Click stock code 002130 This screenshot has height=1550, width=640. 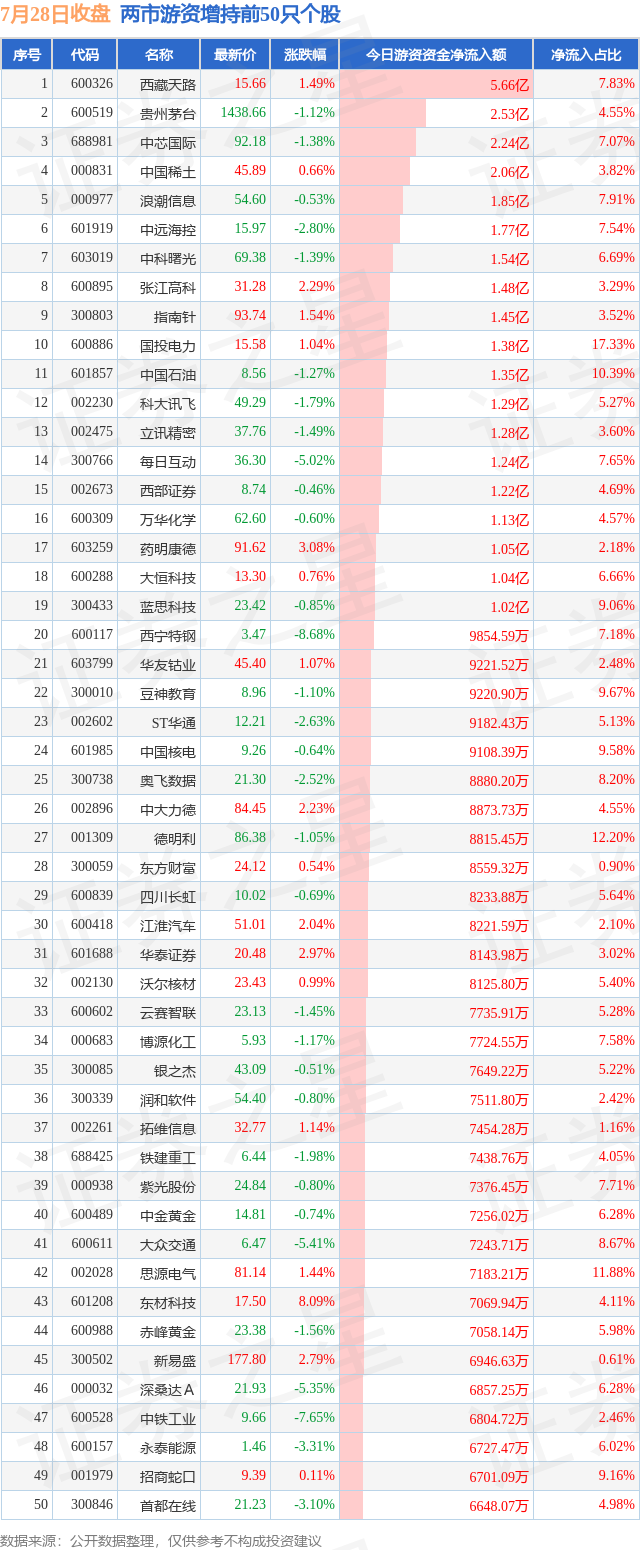coord(92,983)
